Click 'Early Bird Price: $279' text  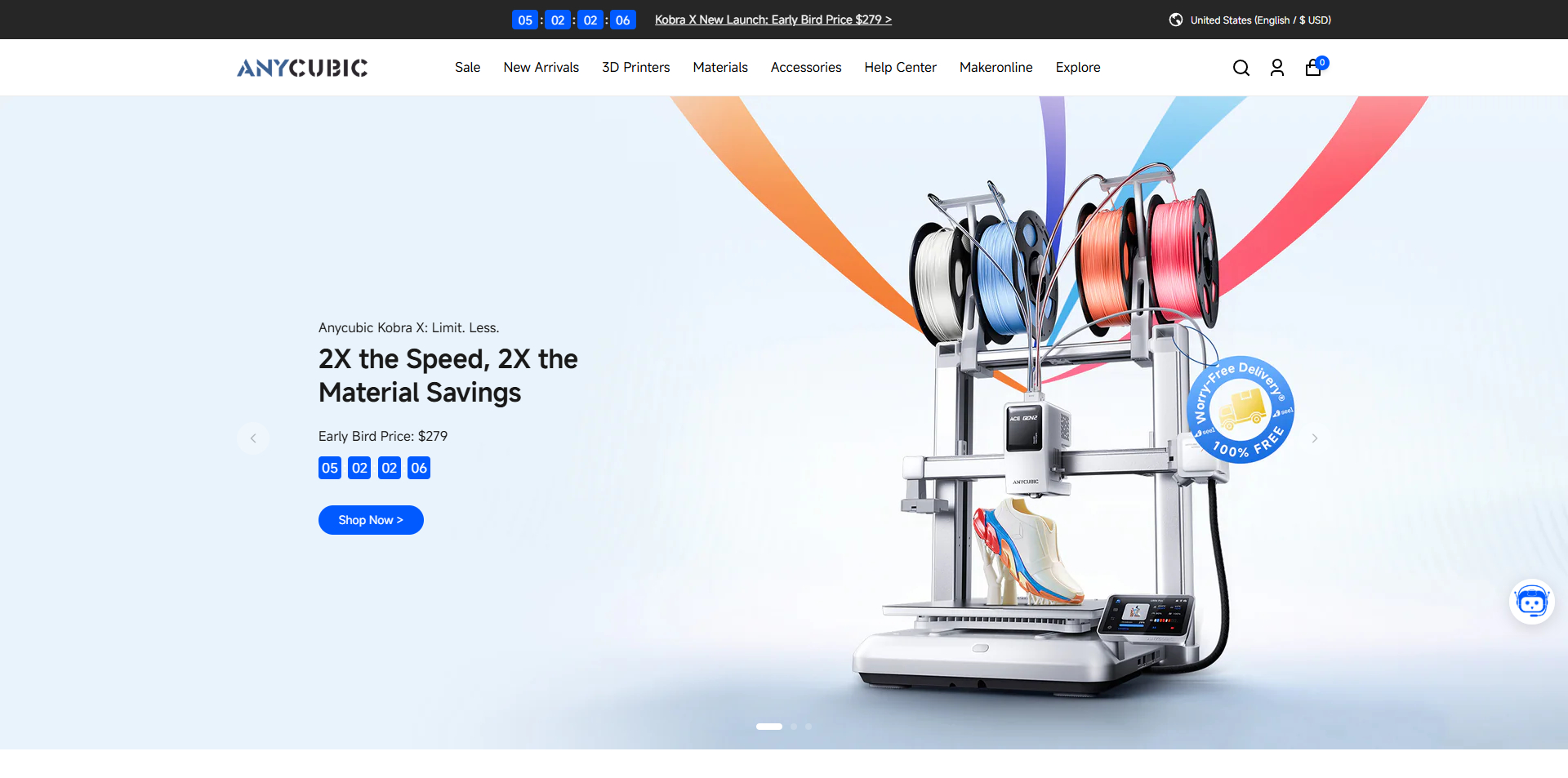click(383, 436)
